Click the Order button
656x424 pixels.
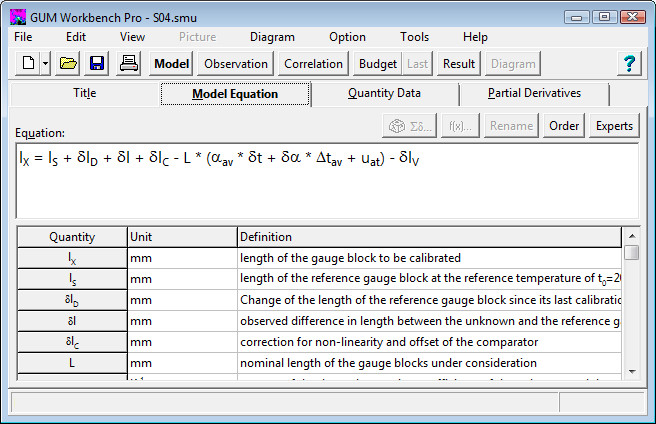pos(564,126)
